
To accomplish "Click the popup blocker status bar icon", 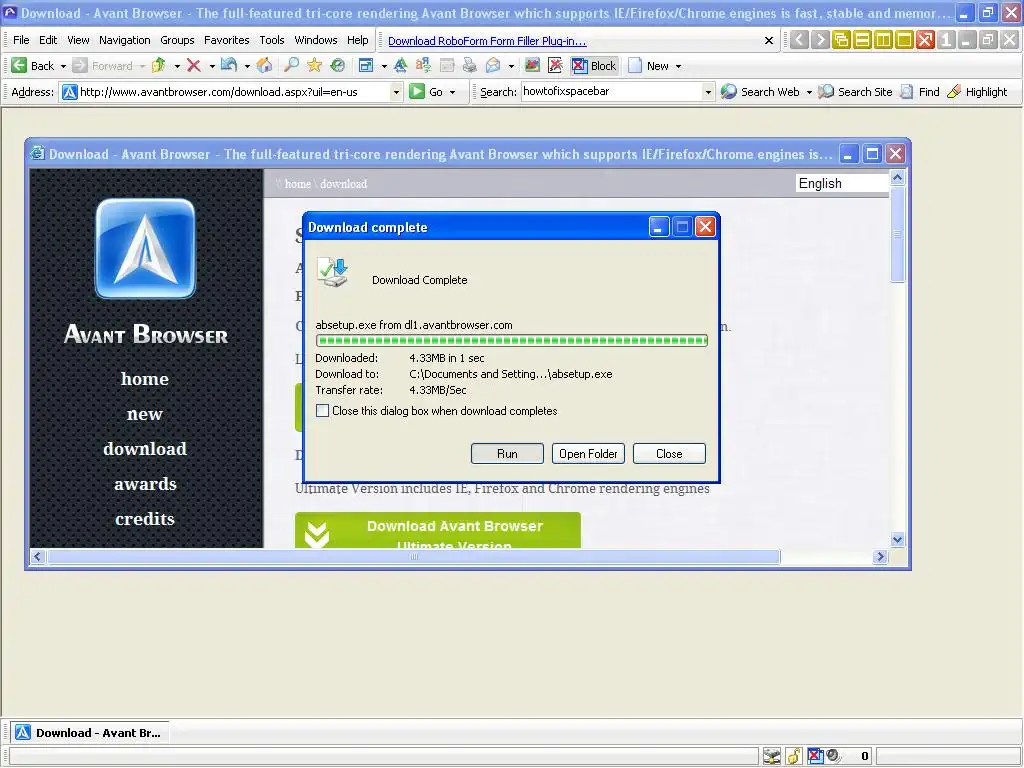I will (x=815, y=756).
